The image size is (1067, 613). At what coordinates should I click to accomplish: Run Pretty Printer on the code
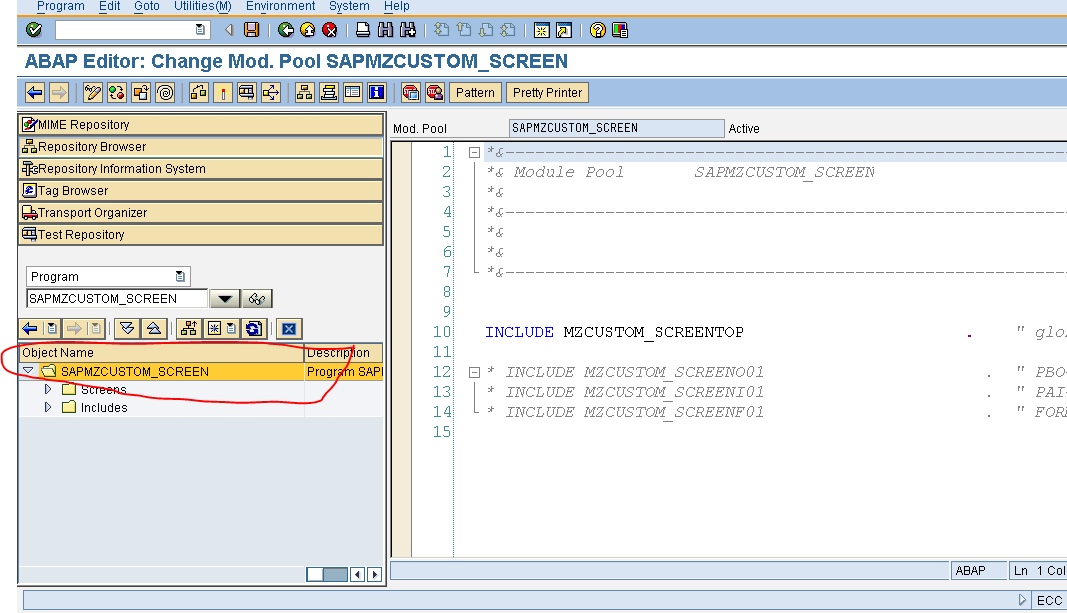coord(546,92)
